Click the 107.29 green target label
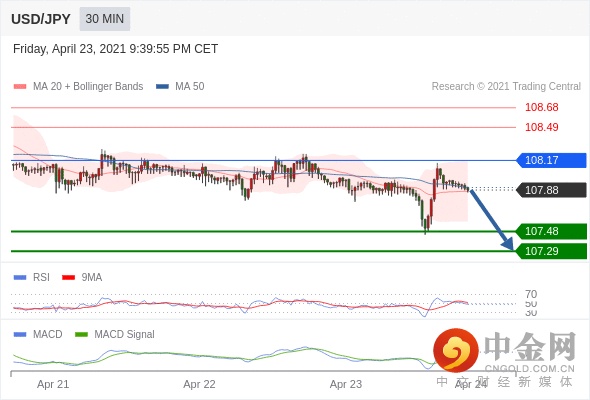The height and width of the screenshot is (400, 590). pos(551,251)
